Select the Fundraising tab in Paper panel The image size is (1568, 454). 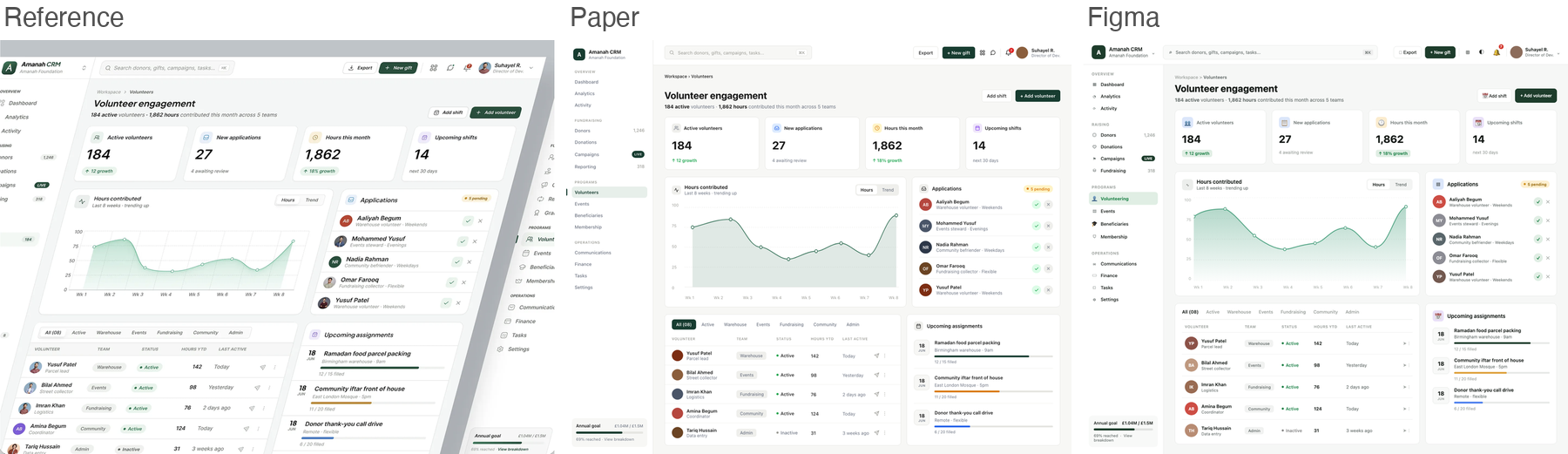tap(792, 324)
